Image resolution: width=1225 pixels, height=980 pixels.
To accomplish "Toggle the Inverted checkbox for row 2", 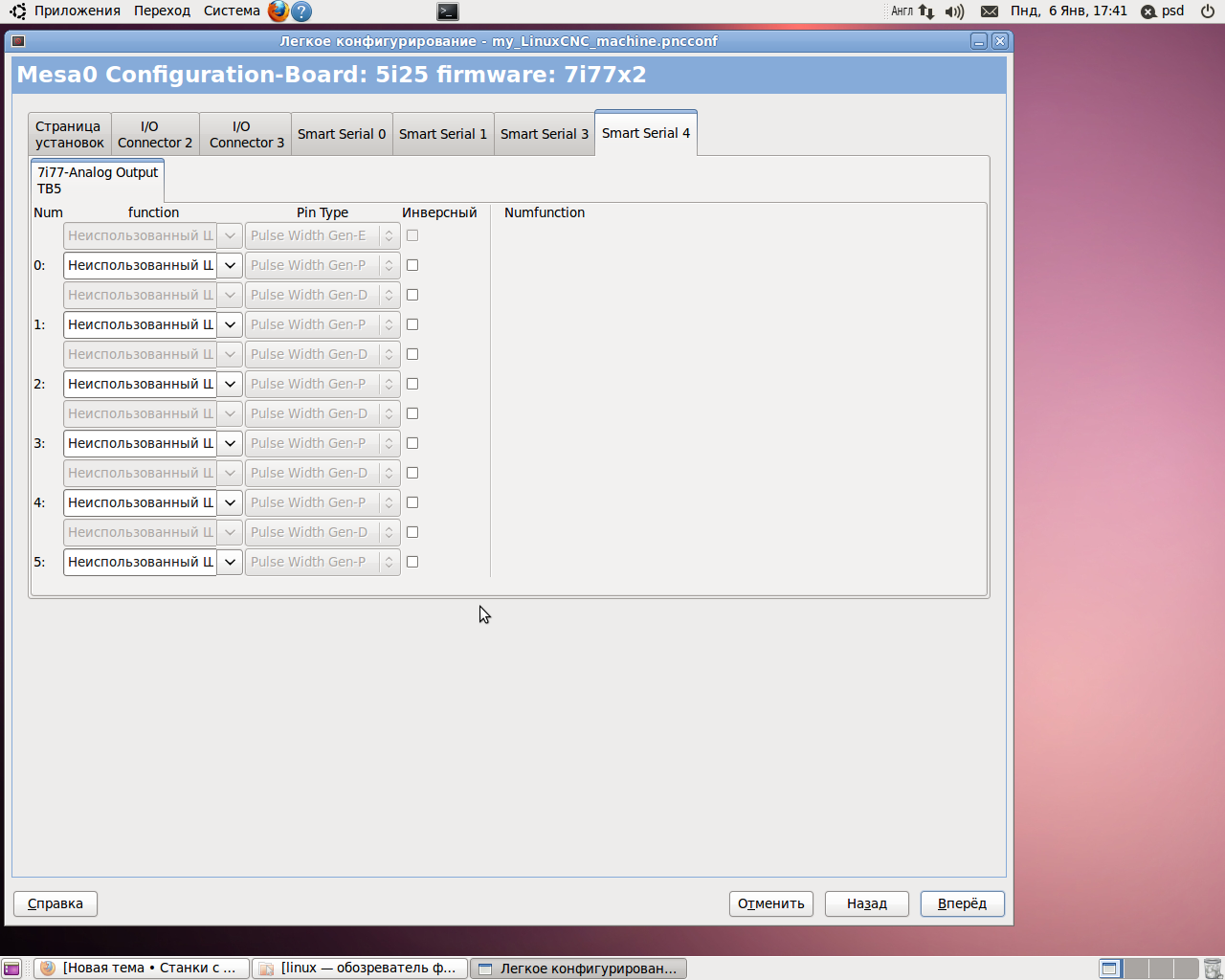I will click(412, 384).
